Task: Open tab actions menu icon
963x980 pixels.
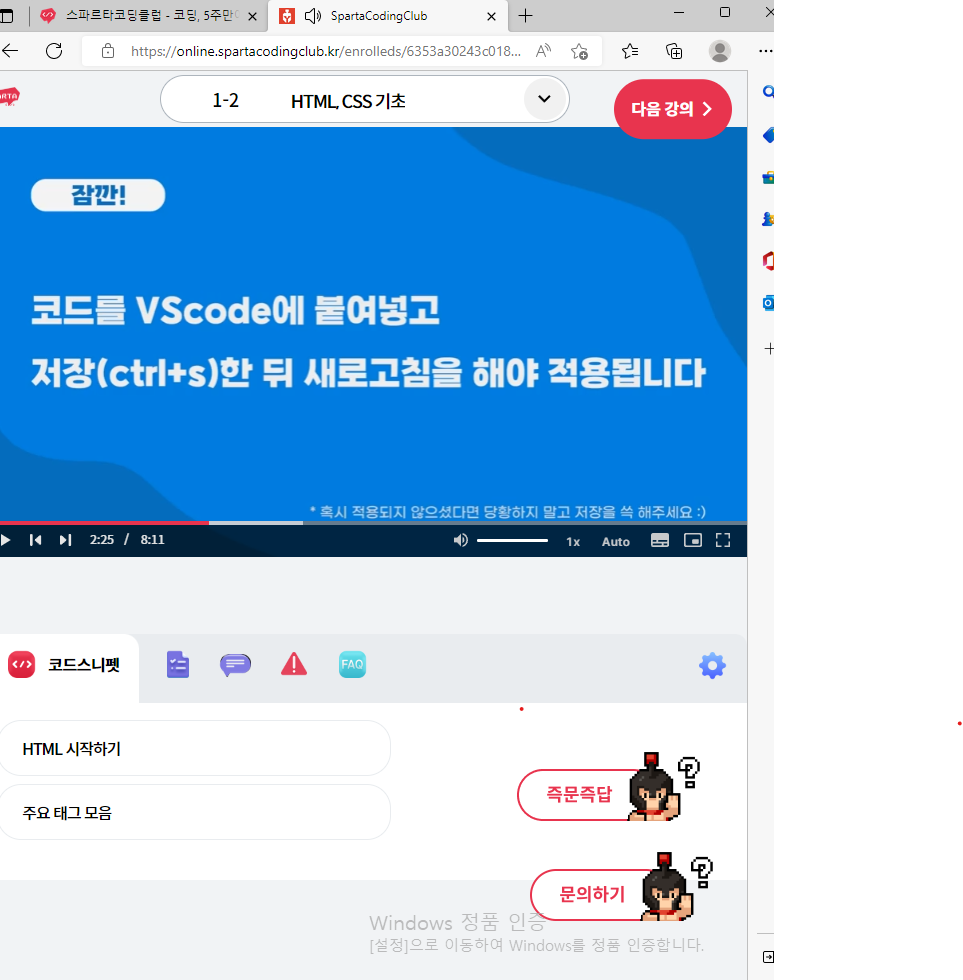Action: tap(7, 16)
